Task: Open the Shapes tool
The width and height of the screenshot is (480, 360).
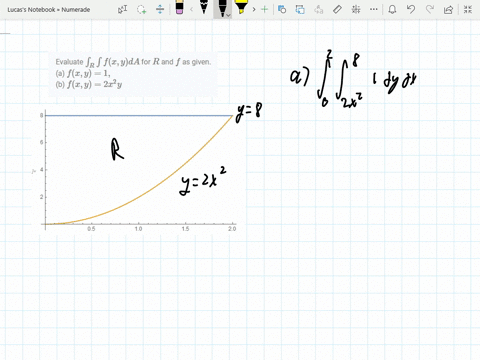Action: tap(282, 9)
